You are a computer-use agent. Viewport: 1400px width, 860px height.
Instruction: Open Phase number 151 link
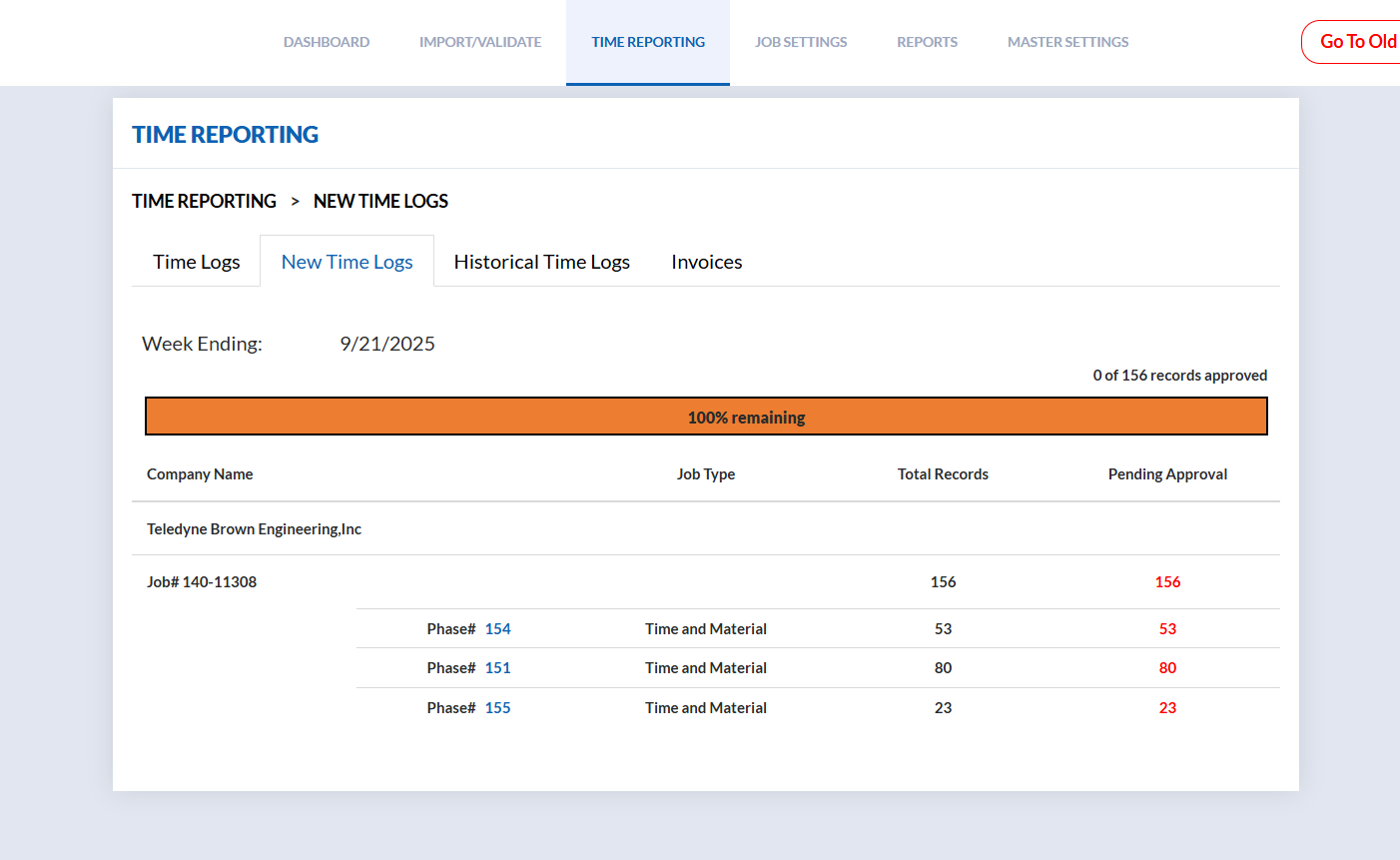[497, 668]
